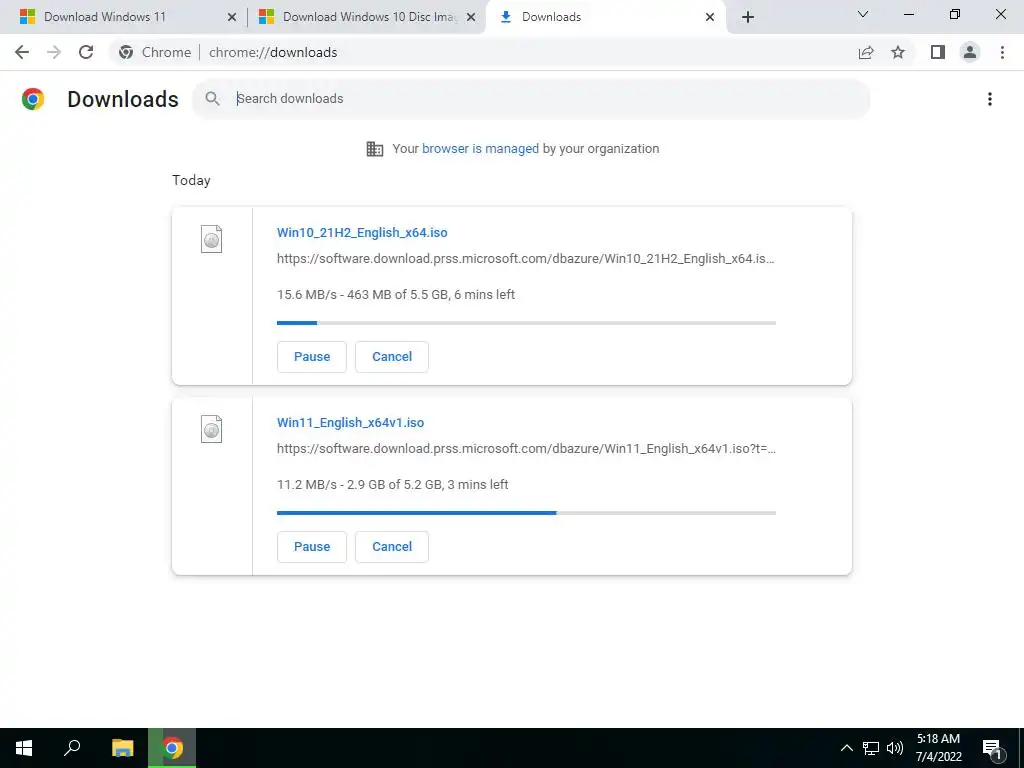Image resolution: width=1024 pixels, height=768 pixels.
Task: Show hidden system tray icons
Action: (846, 748)
